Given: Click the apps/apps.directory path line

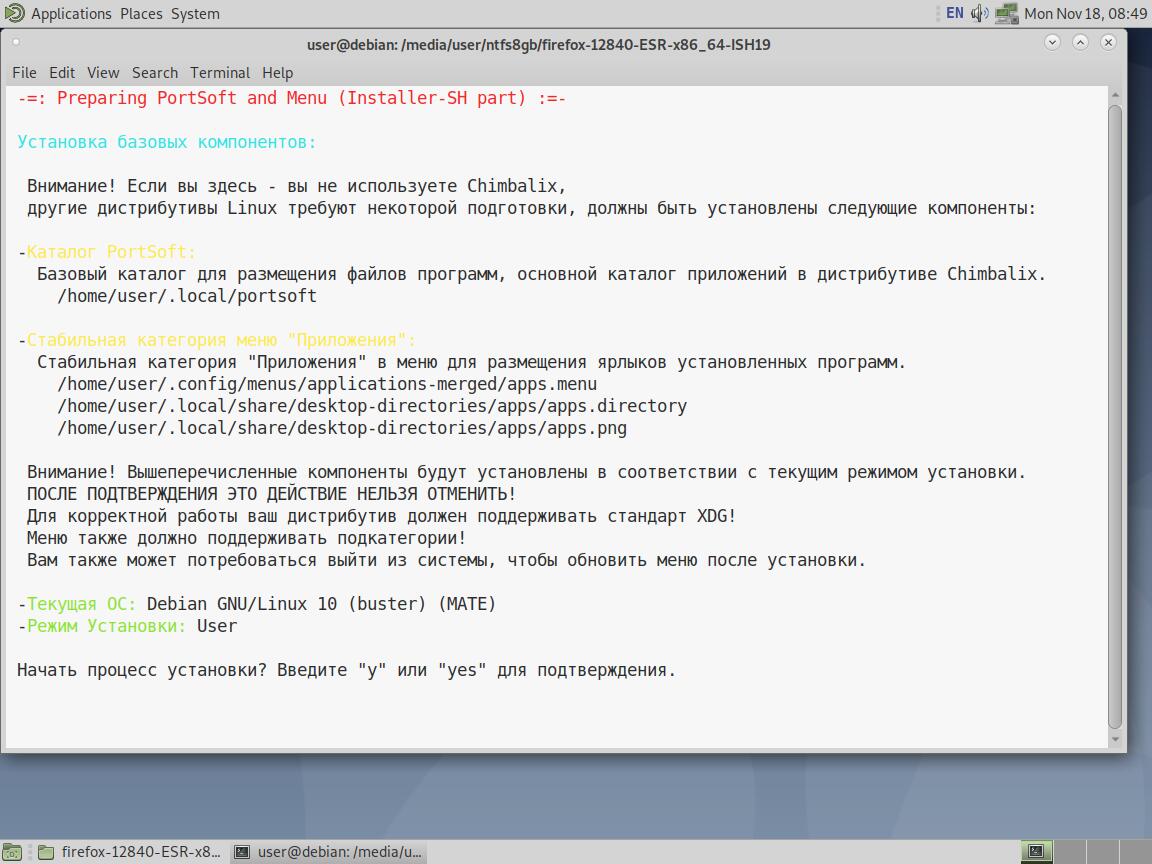Looking at the screenshot, I should [x=372, y=406].
